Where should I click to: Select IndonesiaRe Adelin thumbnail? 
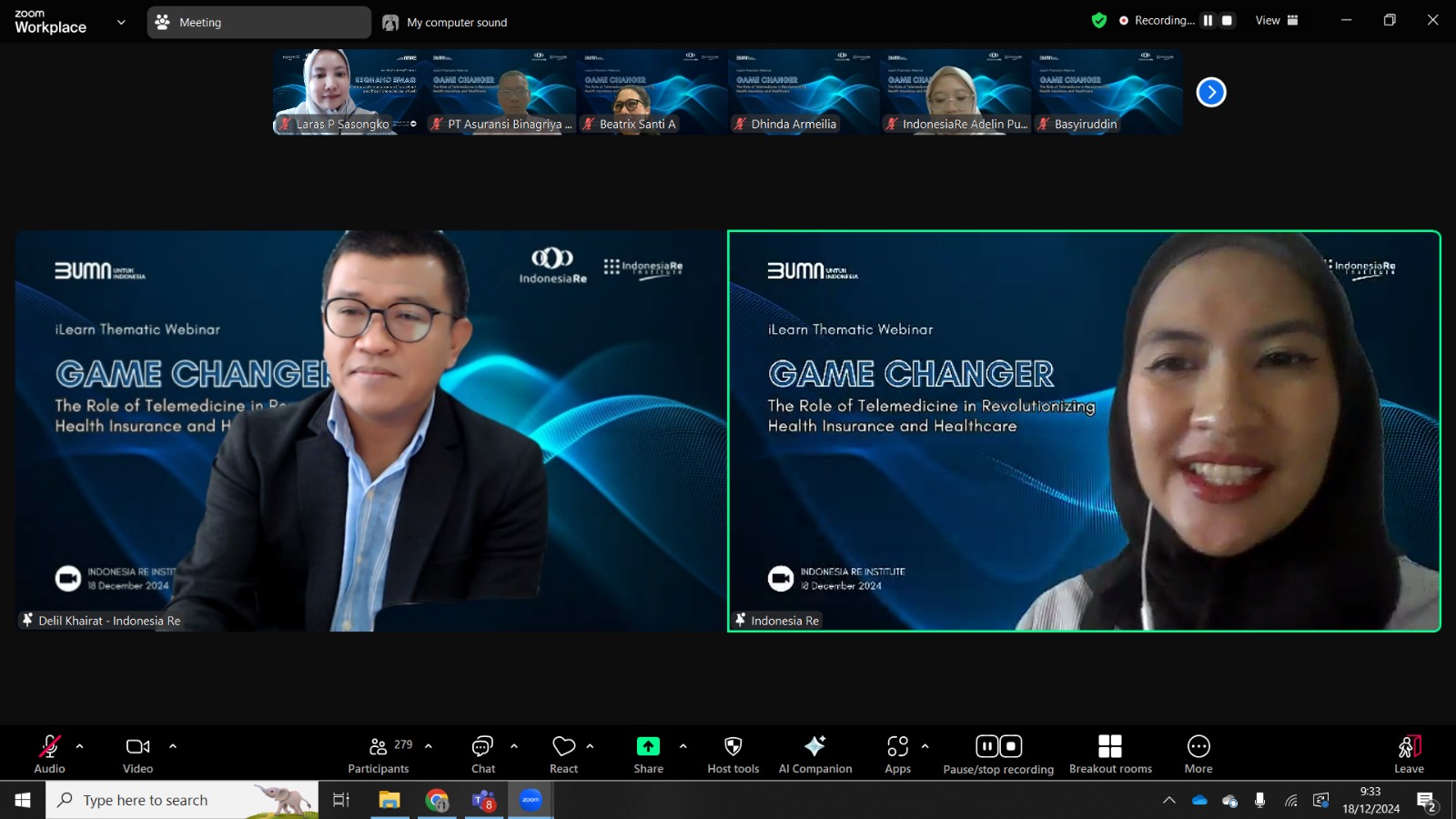pos(956,92)
